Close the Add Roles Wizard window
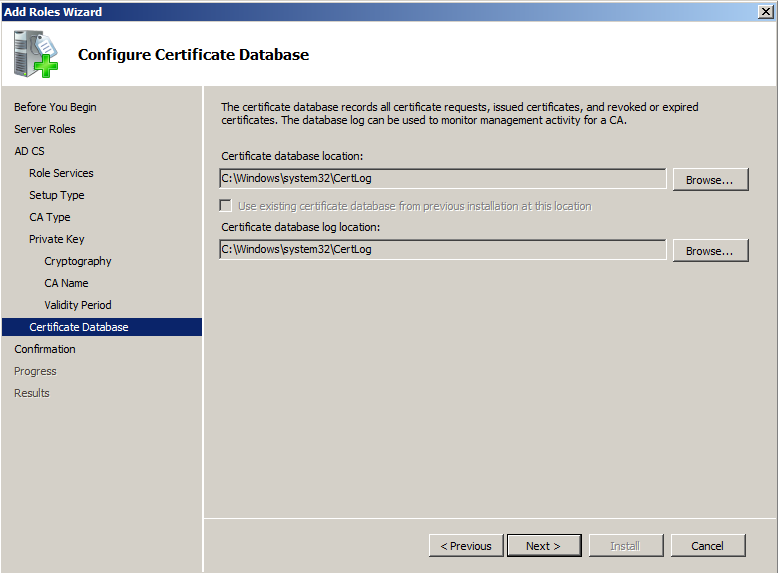778x573 pixels. pyautogui.click(x=765, y=11)
